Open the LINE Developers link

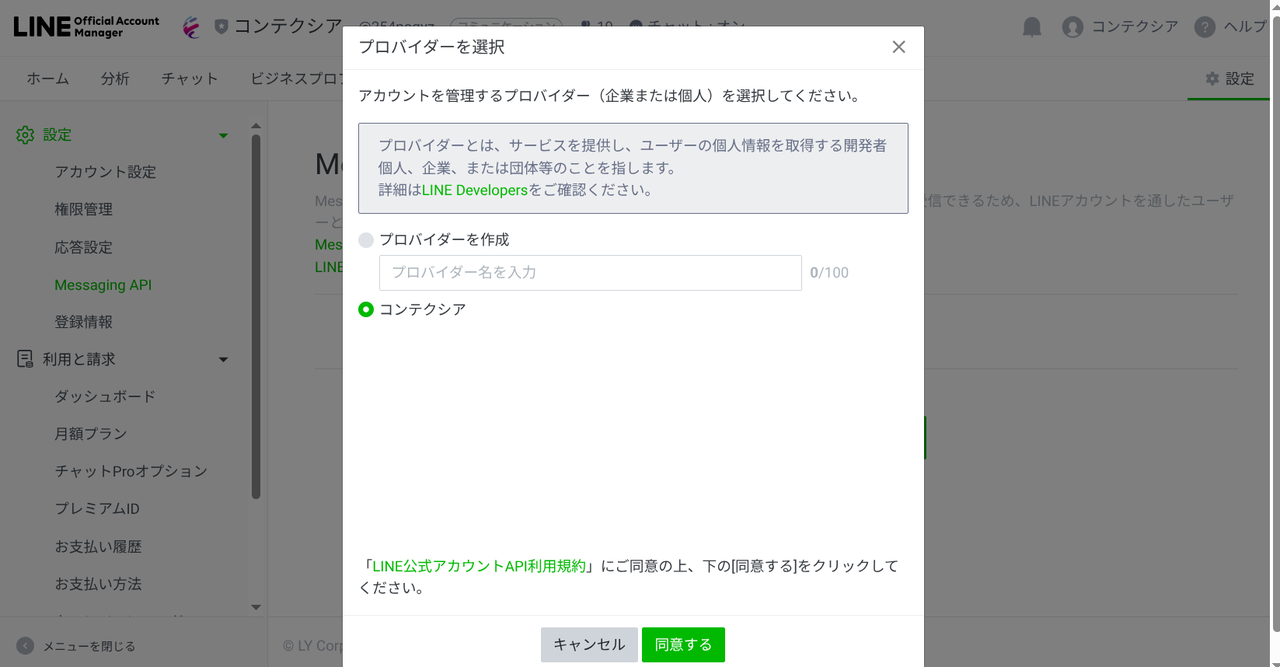[474, 190]
